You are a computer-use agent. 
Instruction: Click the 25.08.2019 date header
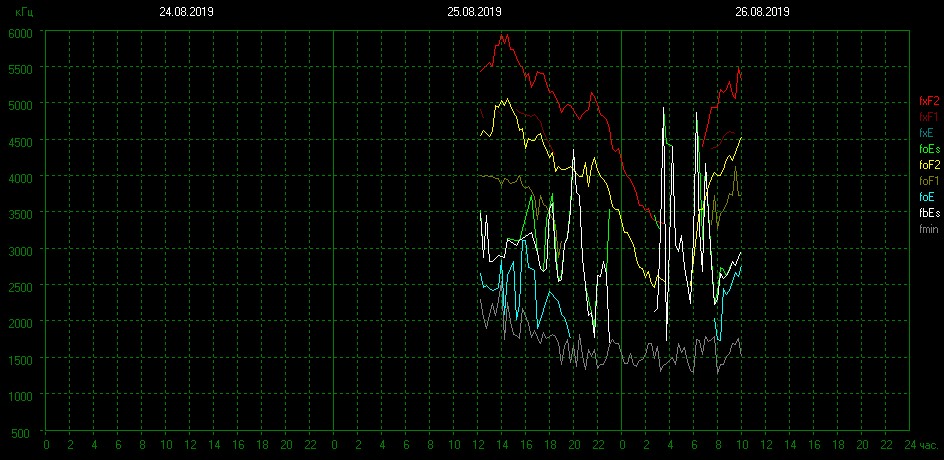pos(474,12)
